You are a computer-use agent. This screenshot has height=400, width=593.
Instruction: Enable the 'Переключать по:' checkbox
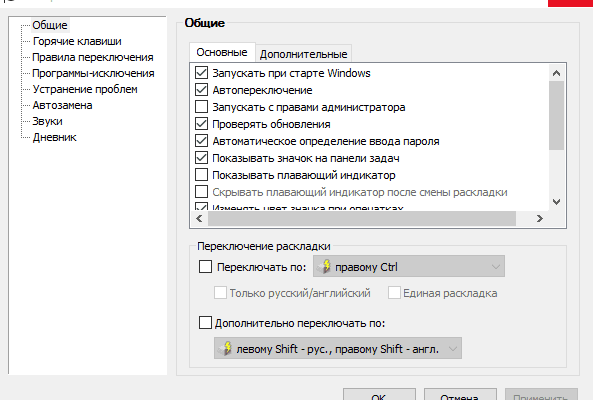[205, 267]
